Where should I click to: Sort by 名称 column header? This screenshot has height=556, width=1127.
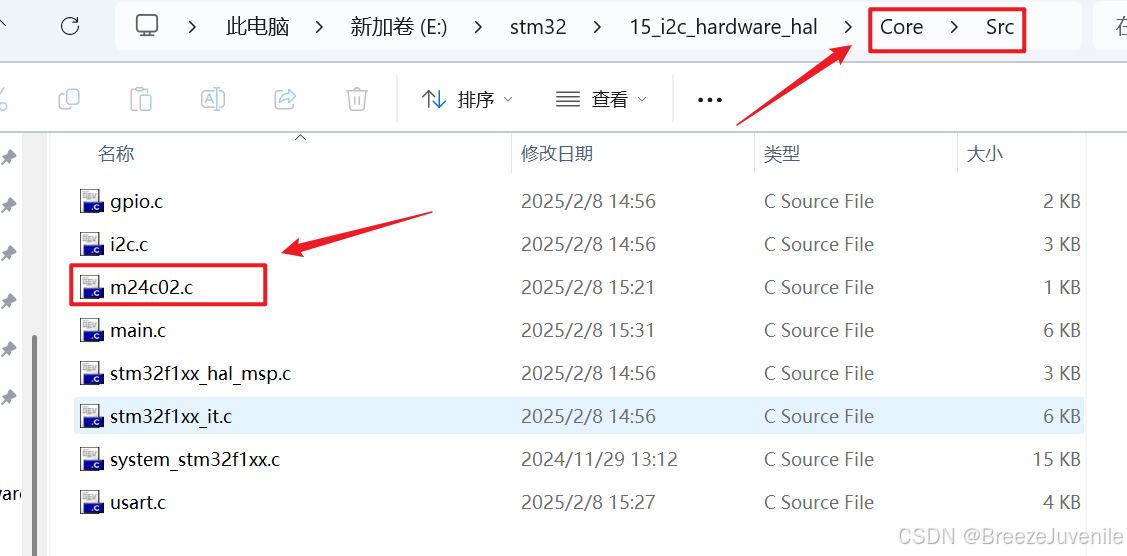coord(116,153)
